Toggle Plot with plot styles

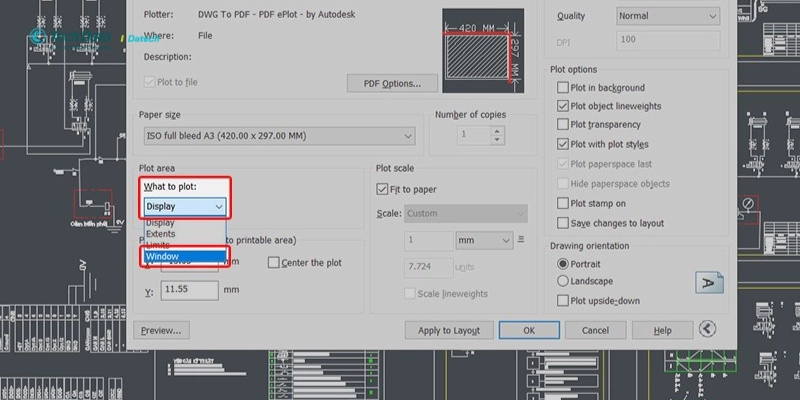tap(563, 144)
